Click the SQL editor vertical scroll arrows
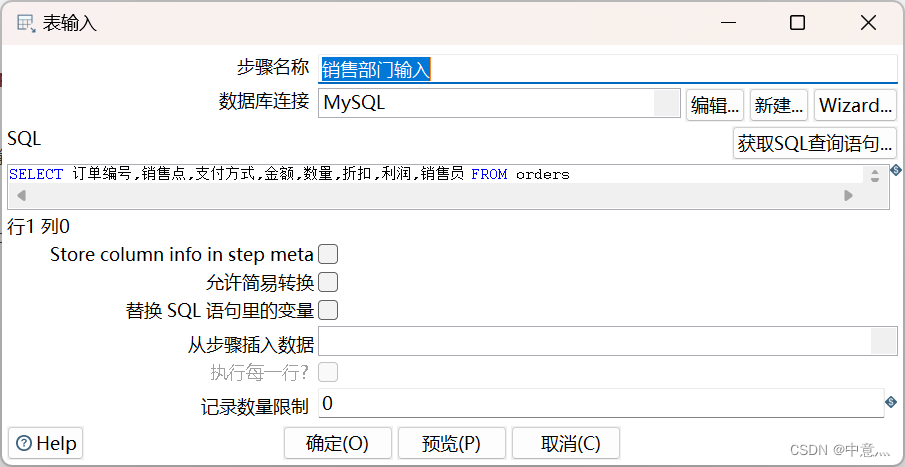The image size is (905, 467). 875,175
